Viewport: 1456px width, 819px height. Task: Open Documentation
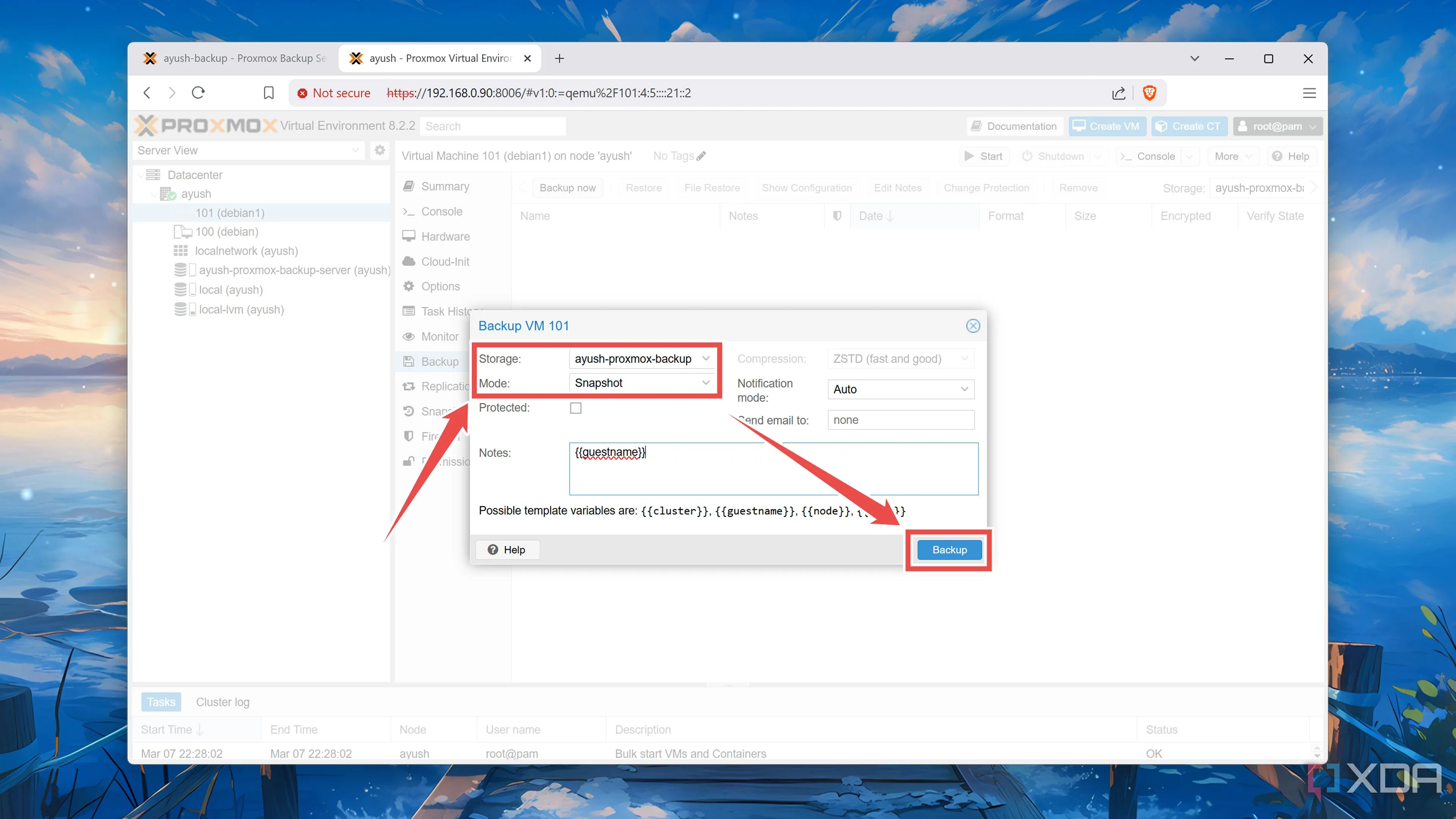coord(1014,126)
